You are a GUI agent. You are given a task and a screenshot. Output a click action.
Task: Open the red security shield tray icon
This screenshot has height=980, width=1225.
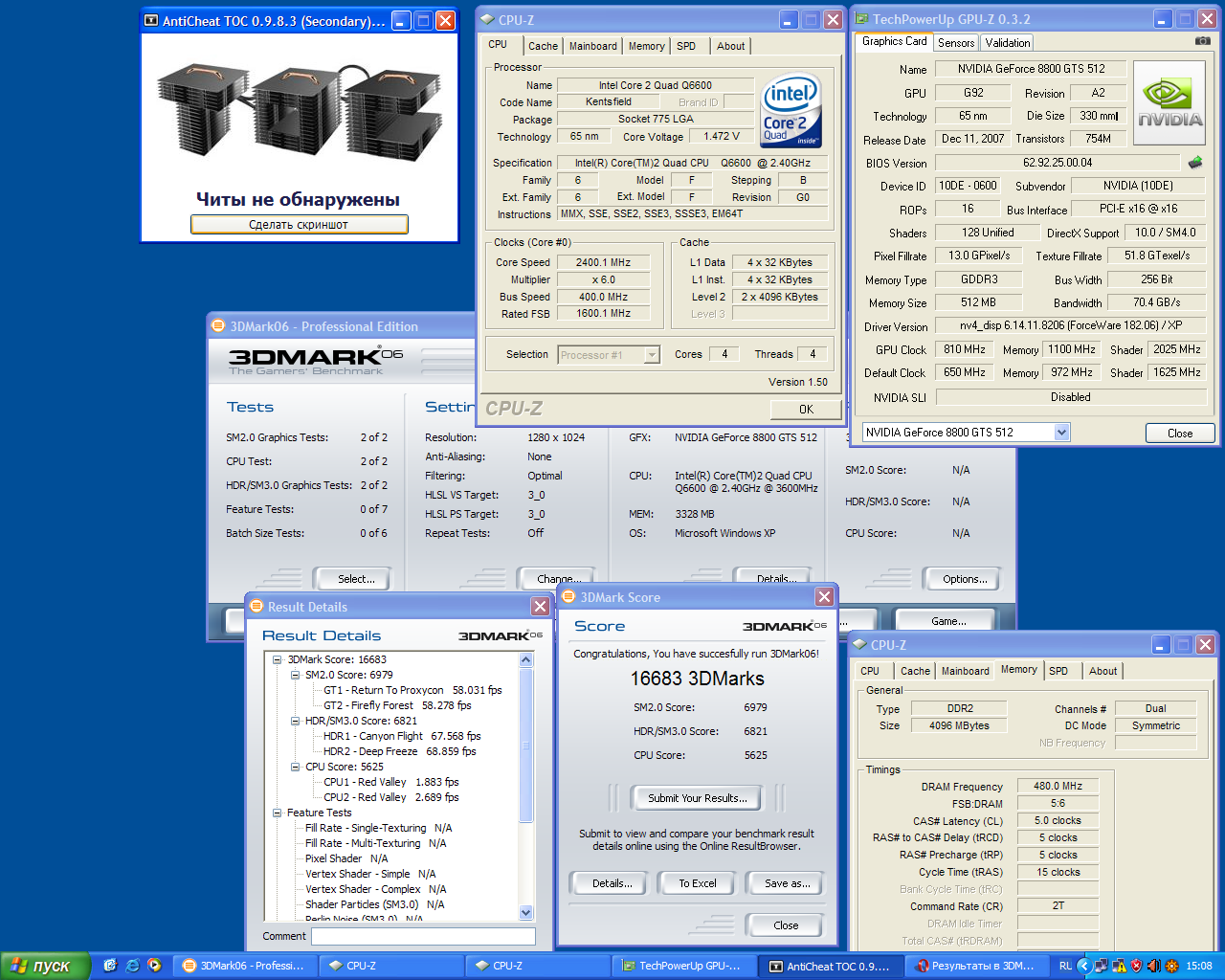(1136, 966)
